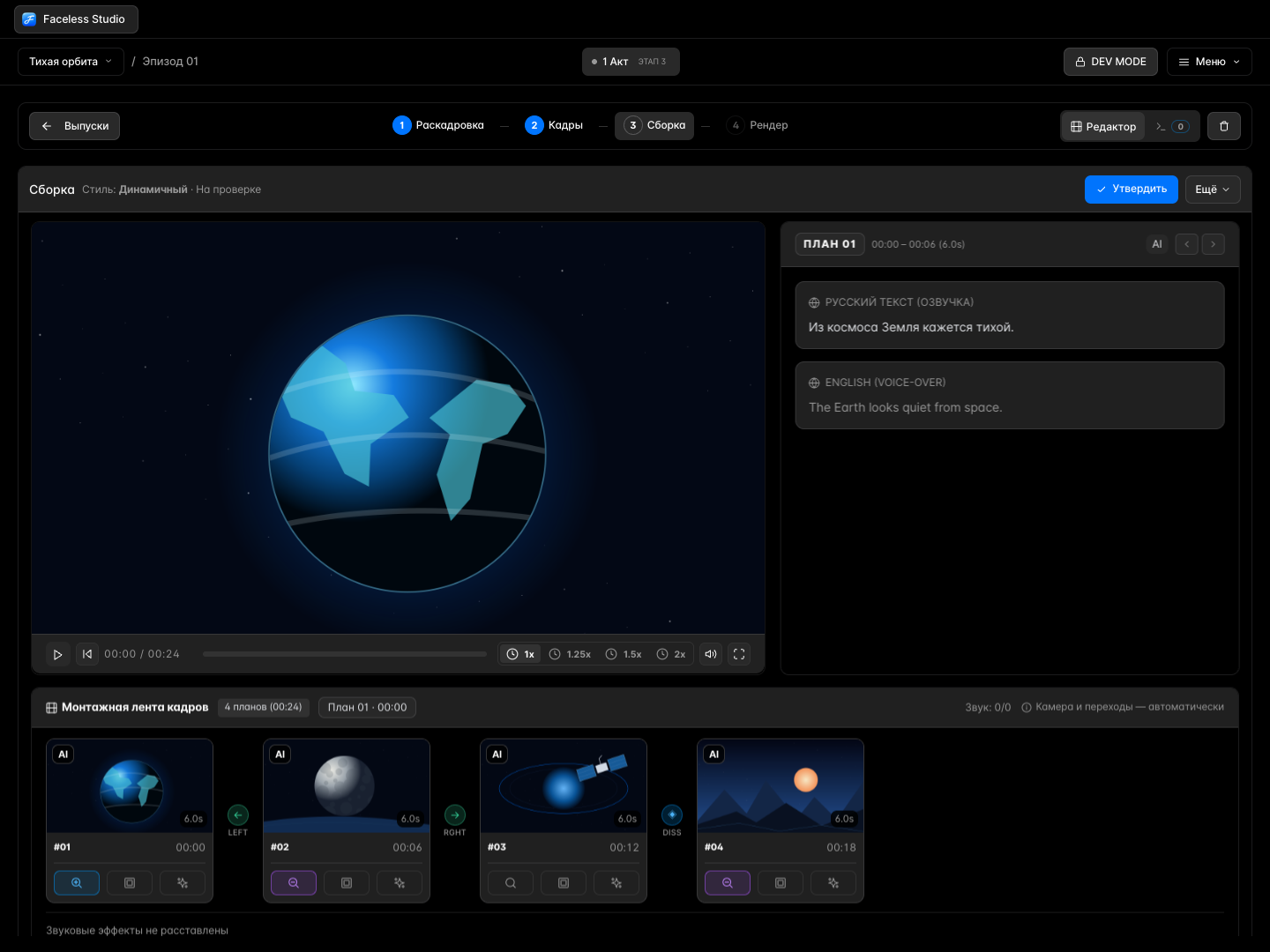1270x952 pixels.
Task: Expand the Ещё options dropdown
Action: coord(1213,190)
